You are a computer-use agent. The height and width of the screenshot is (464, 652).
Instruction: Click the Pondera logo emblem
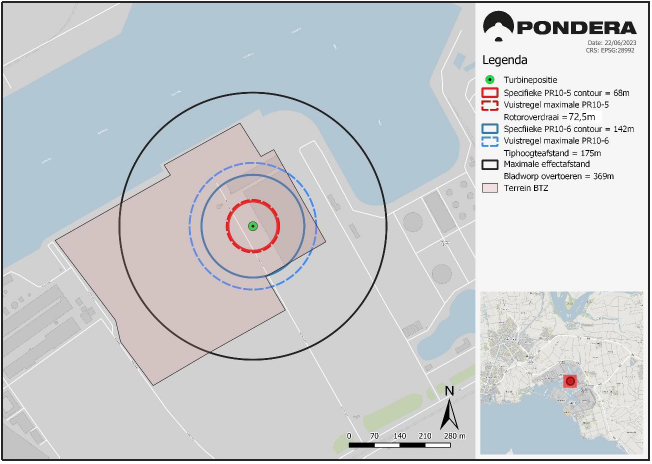click(498, 27)
